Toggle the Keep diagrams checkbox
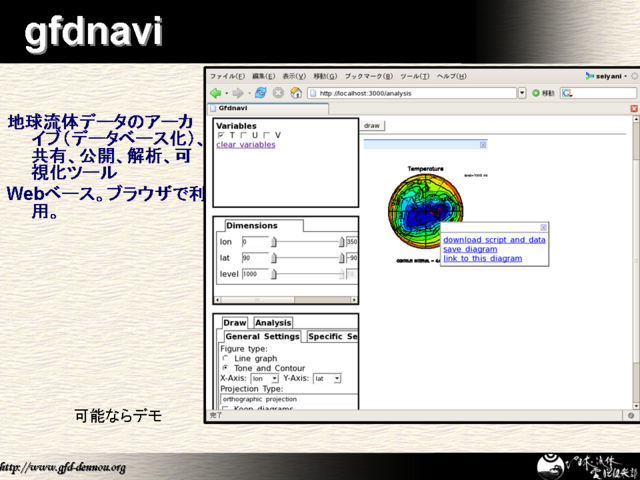 pyautogui.click(x=225, y=408)
